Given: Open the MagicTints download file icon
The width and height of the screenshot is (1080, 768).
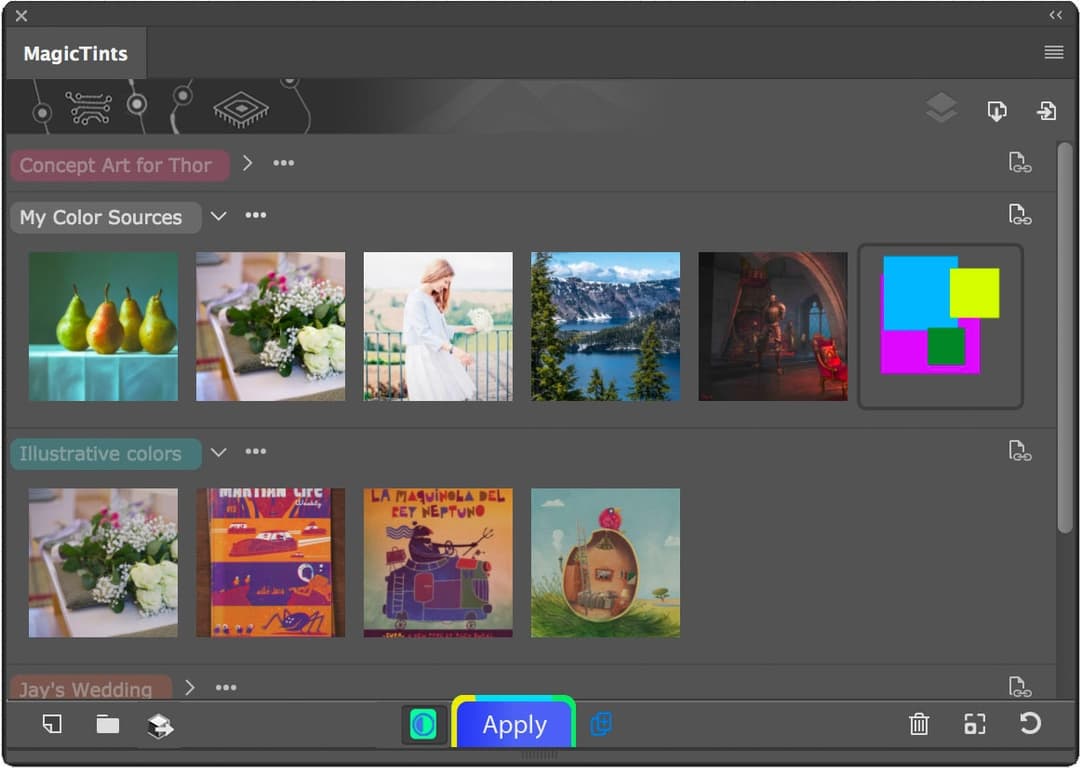Looking at the screenshot, I should point(996,111).
